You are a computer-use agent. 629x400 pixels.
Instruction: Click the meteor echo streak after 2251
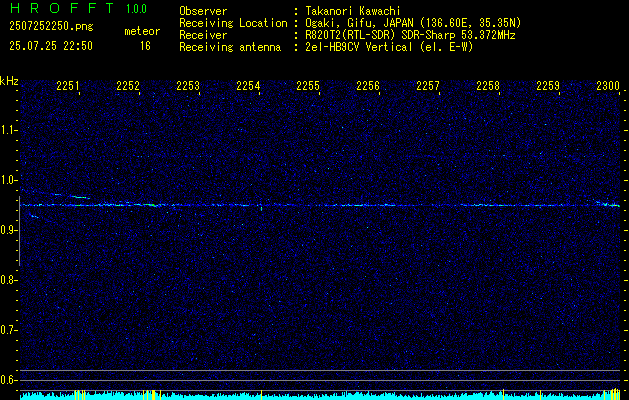click(80, 197)
